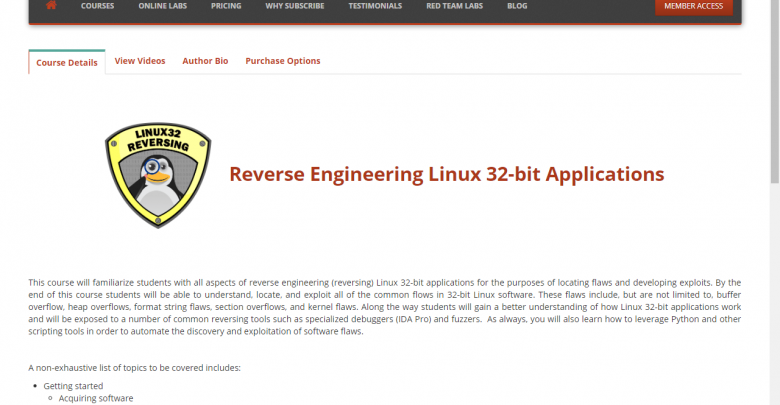This screenshot has width=780, height=405.
Task: Click the Linux32 Reversing penguin badge
Action: point(158,175)
